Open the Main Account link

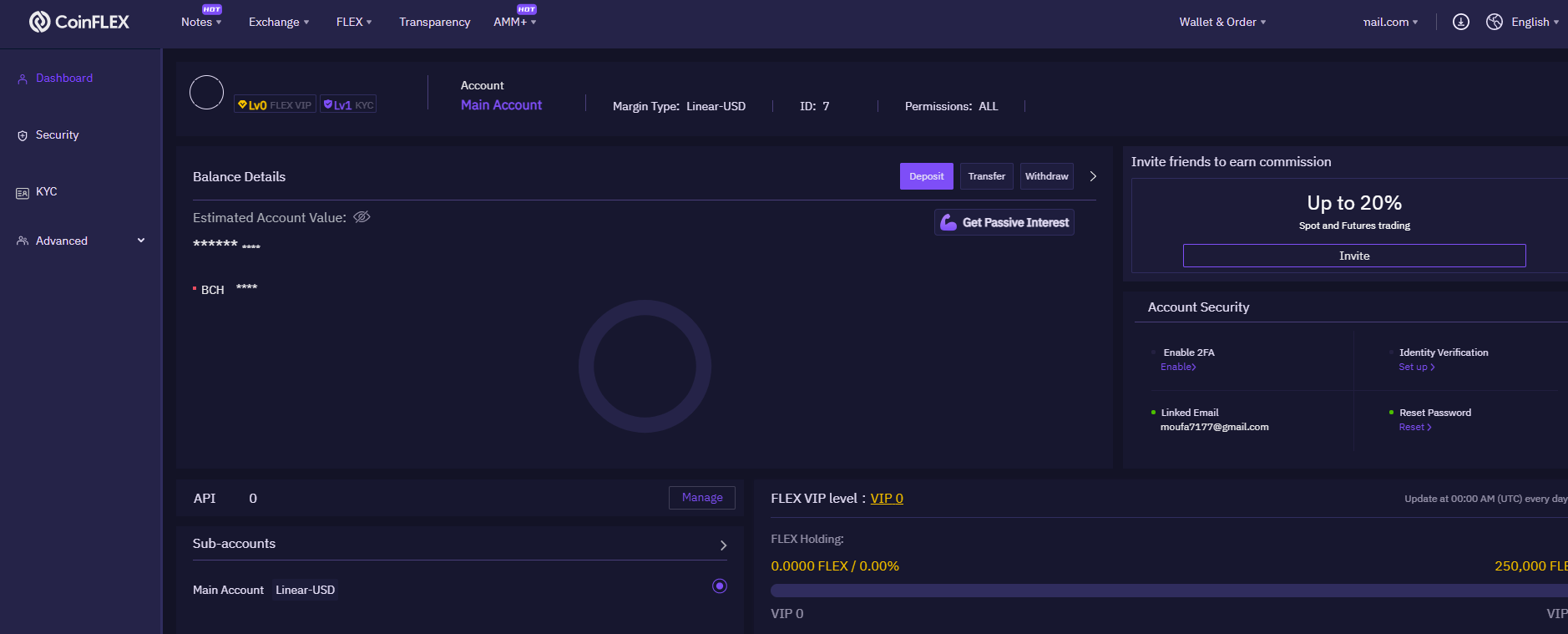tap(501, 104)
